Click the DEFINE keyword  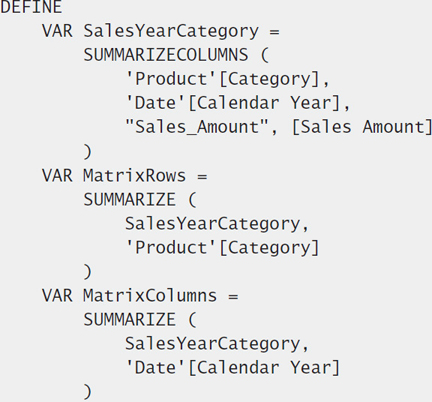click(31, 7)
